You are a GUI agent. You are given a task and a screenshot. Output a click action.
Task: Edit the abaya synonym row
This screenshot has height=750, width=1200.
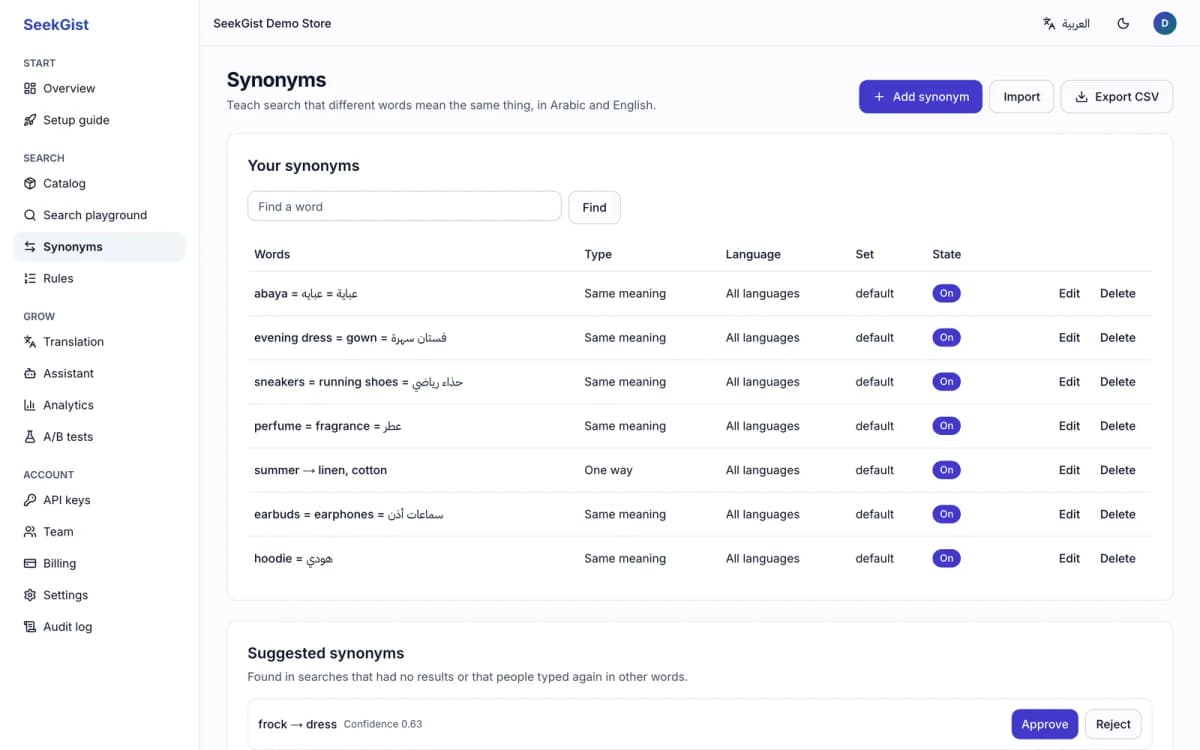[1069, 293]
